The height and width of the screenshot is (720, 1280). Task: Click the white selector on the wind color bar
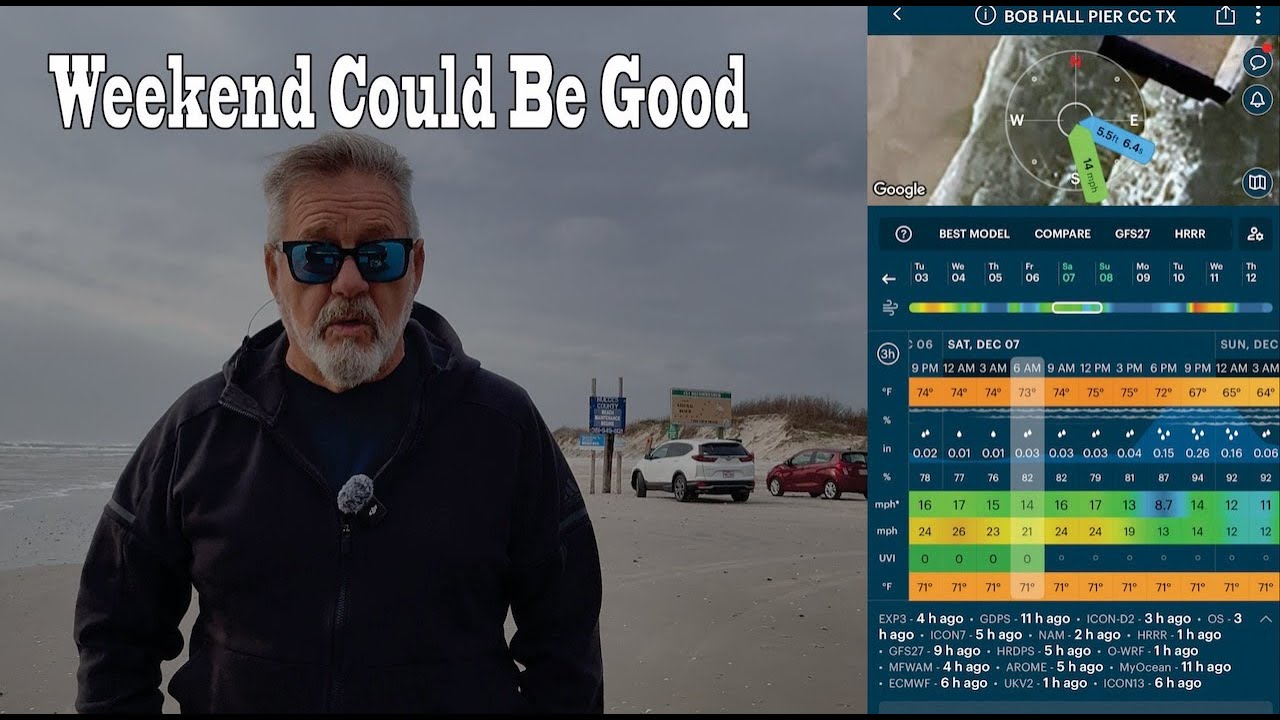(x=1077, y=308)
